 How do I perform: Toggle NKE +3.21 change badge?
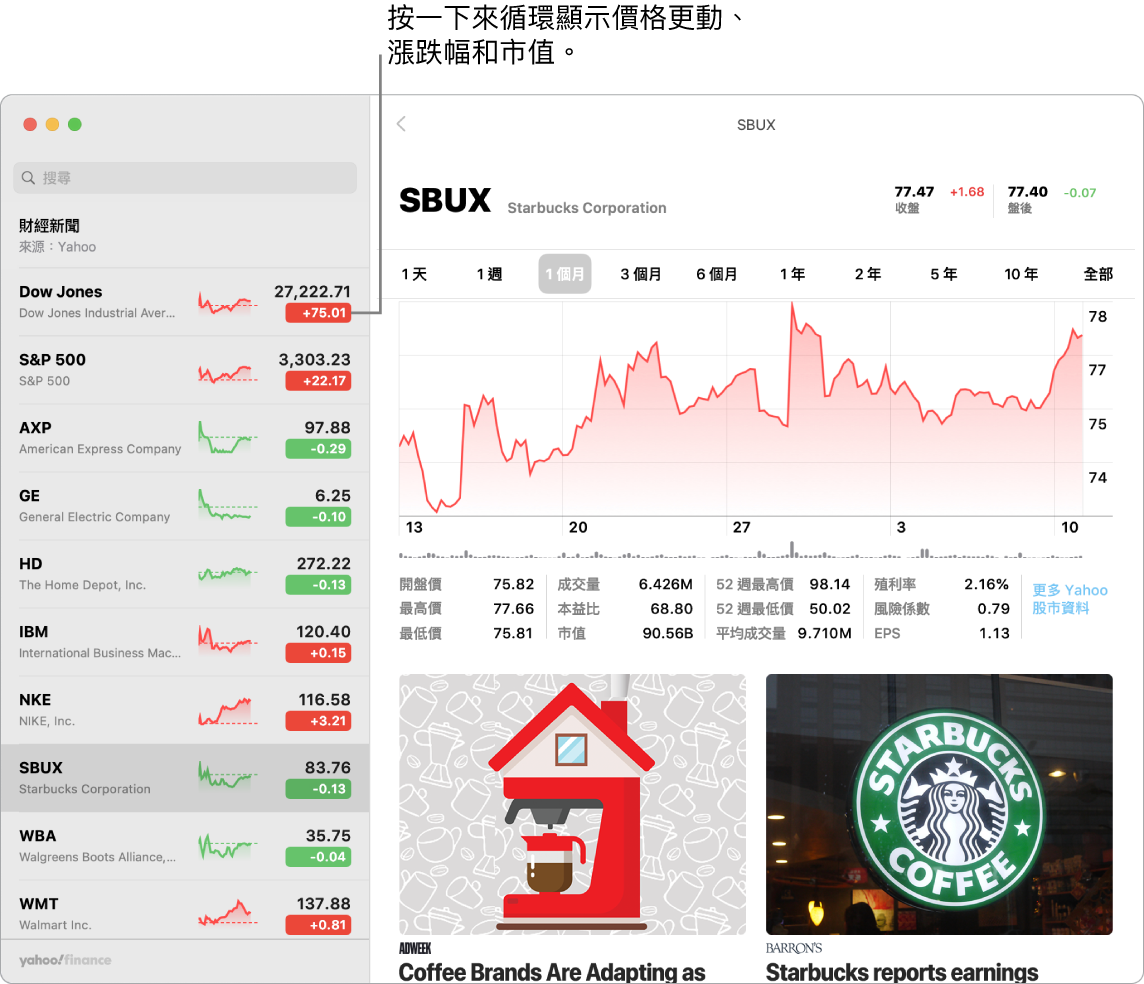[x=318, y=721]
